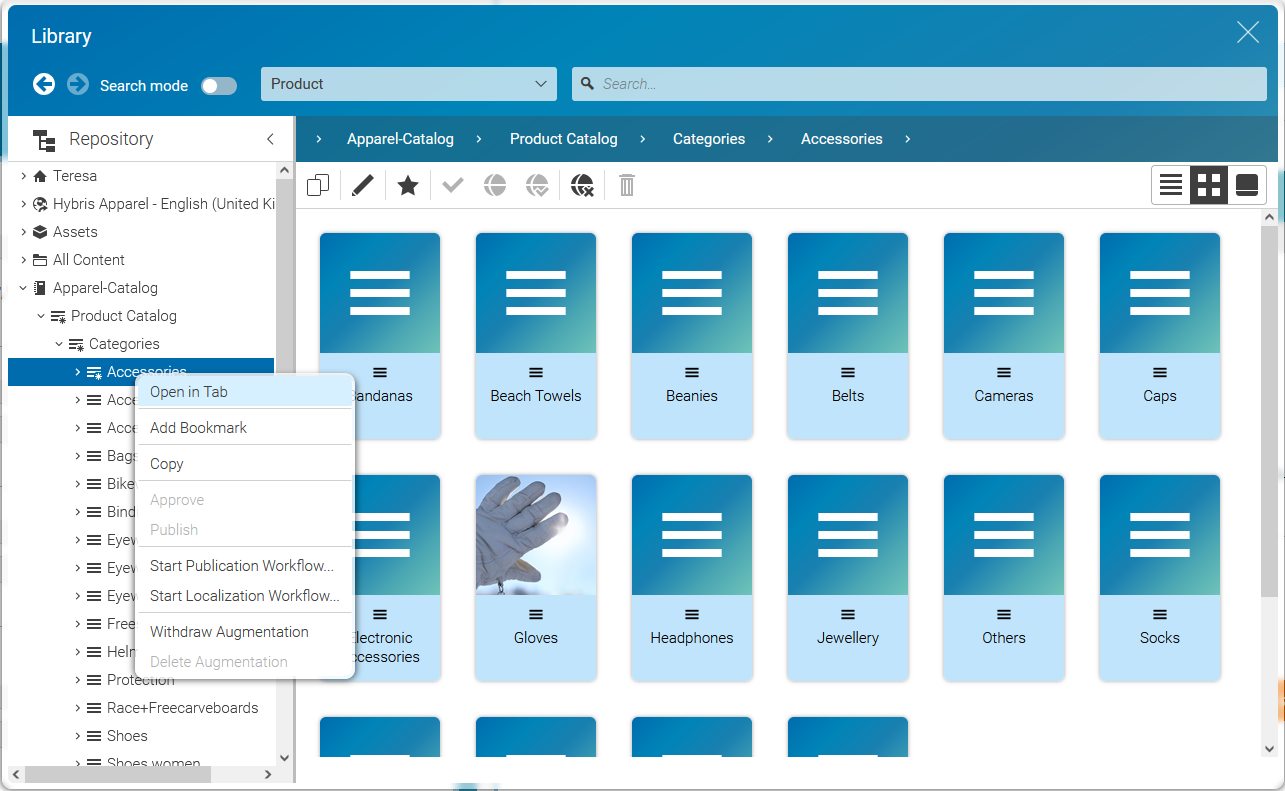The height and width of the screenshot is (791, 1285).
Task: Select Race+Freecarveboards in repository tree
Action: tap(182, 708)
